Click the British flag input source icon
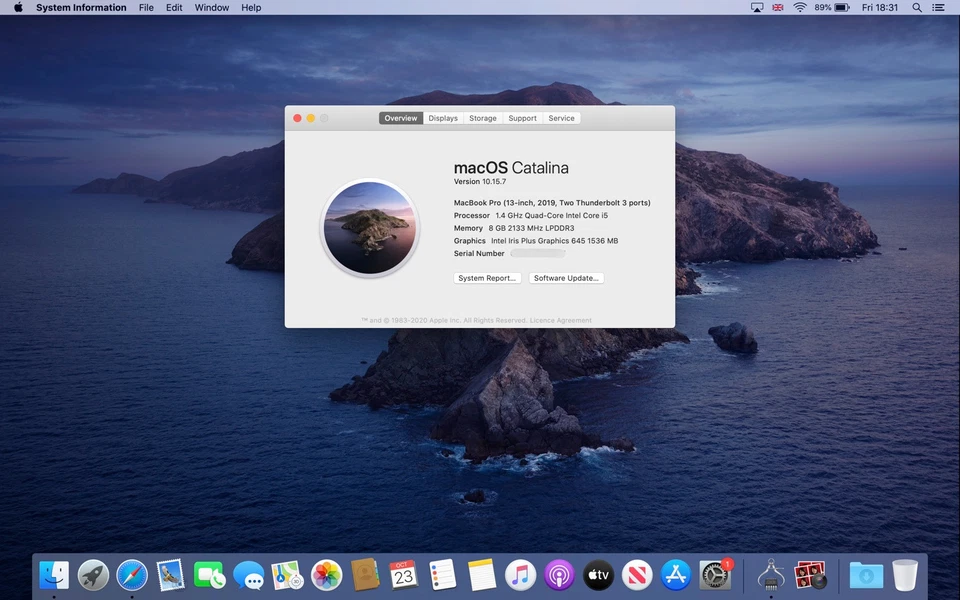The height and width of the screenshot is (600, 960). click(778, 7)
